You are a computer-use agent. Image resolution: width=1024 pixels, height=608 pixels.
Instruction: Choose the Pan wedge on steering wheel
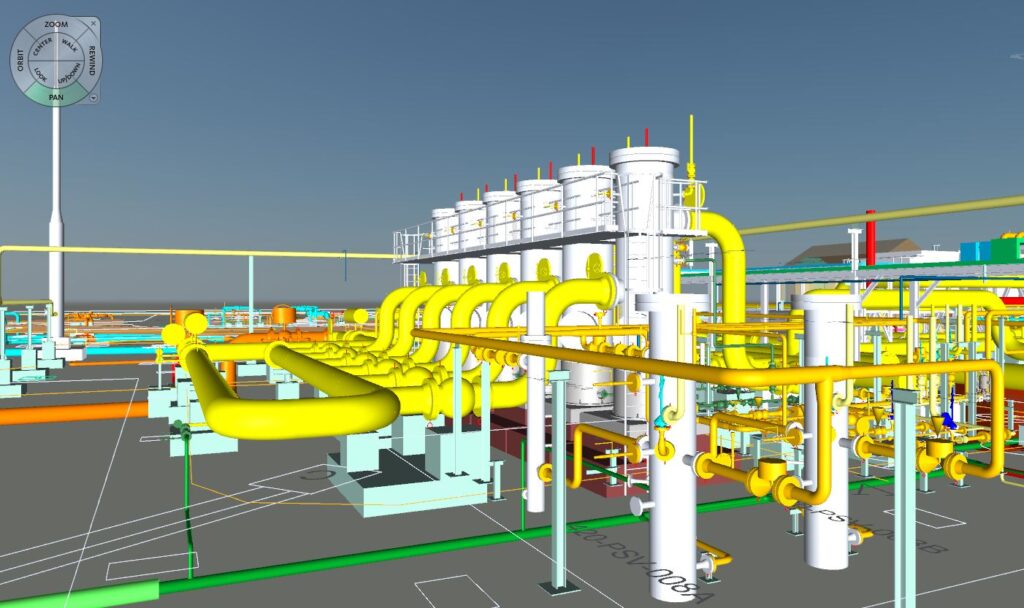click(56, 97)
